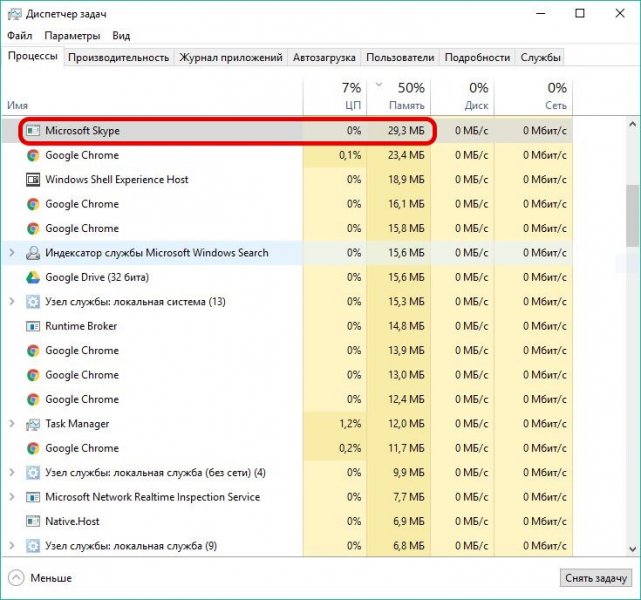Open the Параметры menu
The height and width of the screenshot is (600, 641).
coord(72,36)
